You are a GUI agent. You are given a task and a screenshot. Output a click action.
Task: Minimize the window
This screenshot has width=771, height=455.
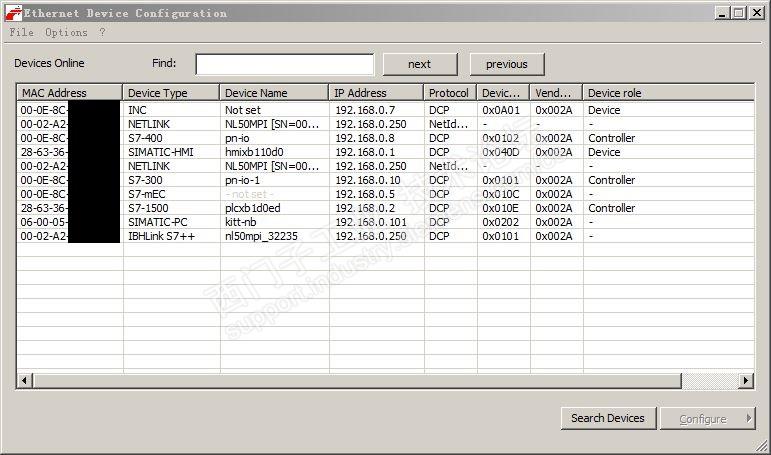(x=721, y=13)
